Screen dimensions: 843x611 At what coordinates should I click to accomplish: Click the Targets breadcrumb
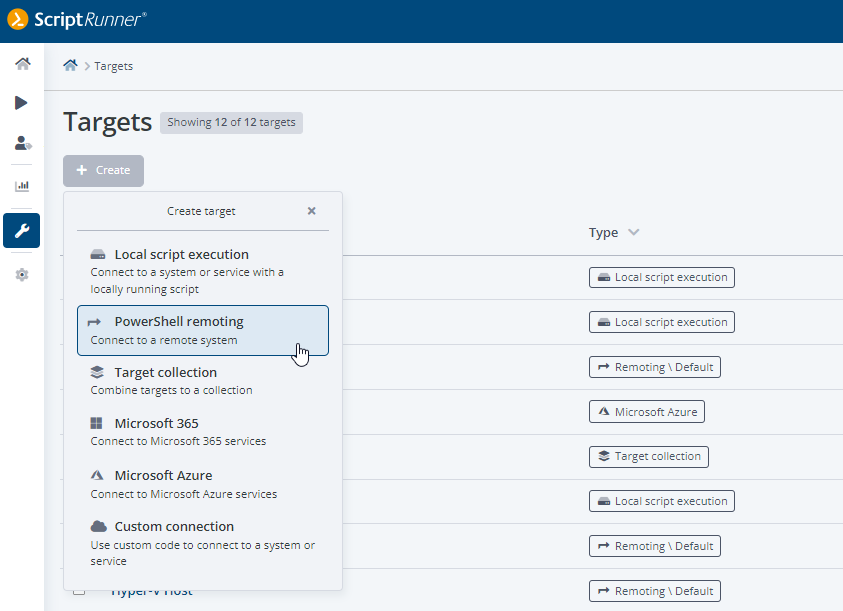(113, 66)
